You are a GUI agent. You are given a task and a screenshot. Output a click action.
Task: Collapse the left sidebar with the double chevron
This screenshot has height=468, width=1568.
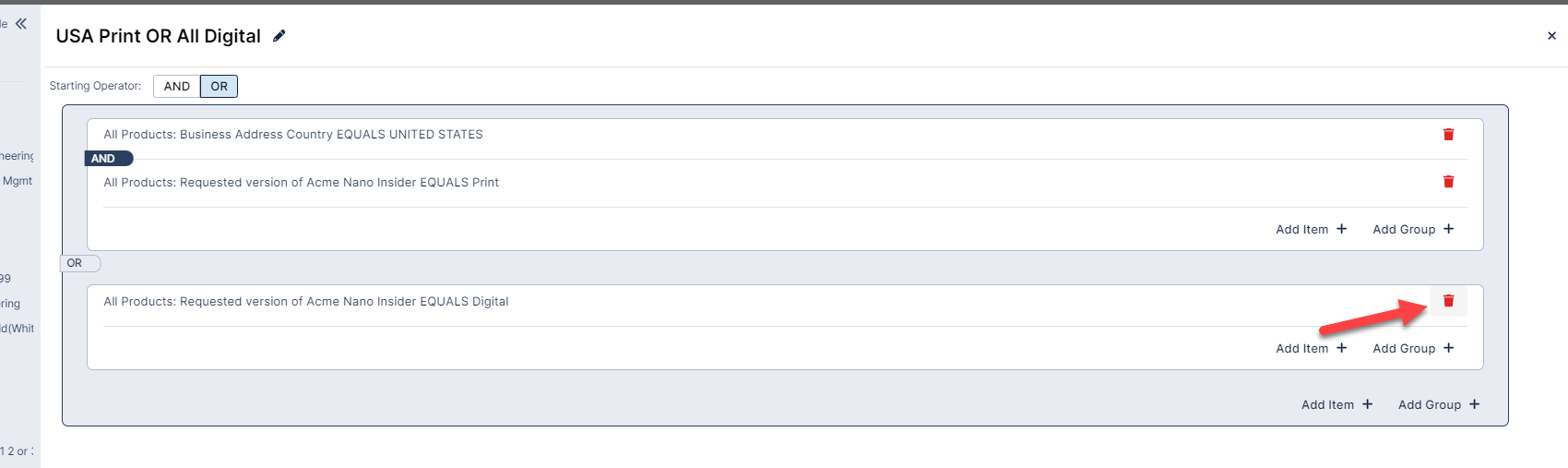coord(21,24)
